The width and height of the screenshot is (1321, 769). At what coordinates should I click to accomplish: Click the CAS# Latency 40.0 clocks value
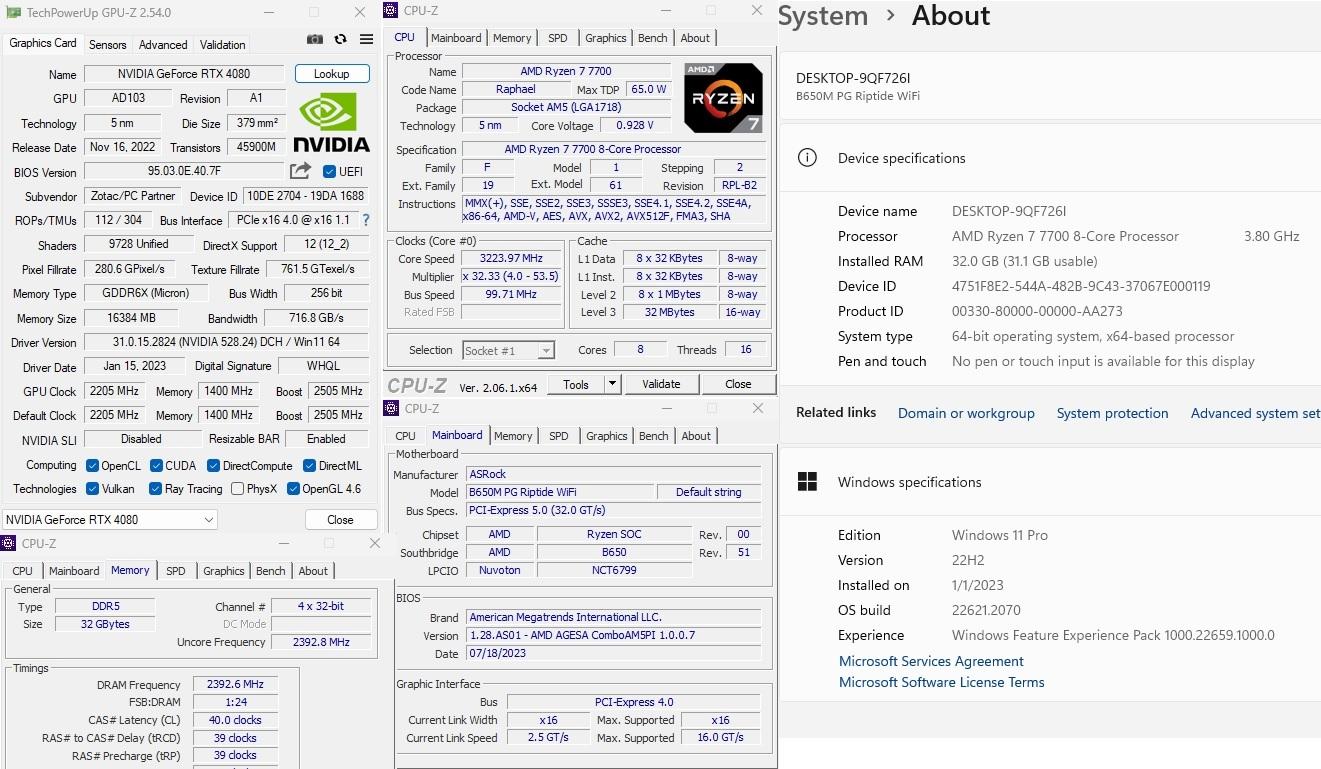click(235, 720)
